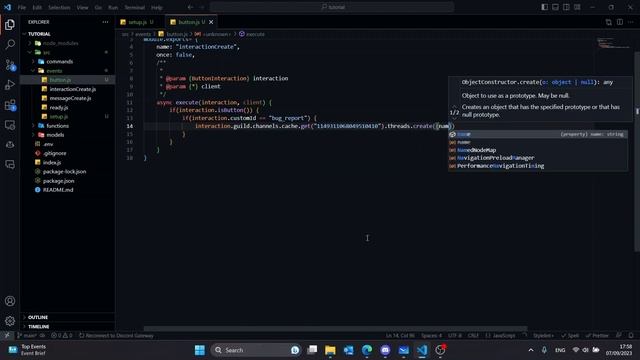Viewport: 640px width, 360px height.
Task: Open the Remote Explorer view icon
Action: click(x=10, y=125)
